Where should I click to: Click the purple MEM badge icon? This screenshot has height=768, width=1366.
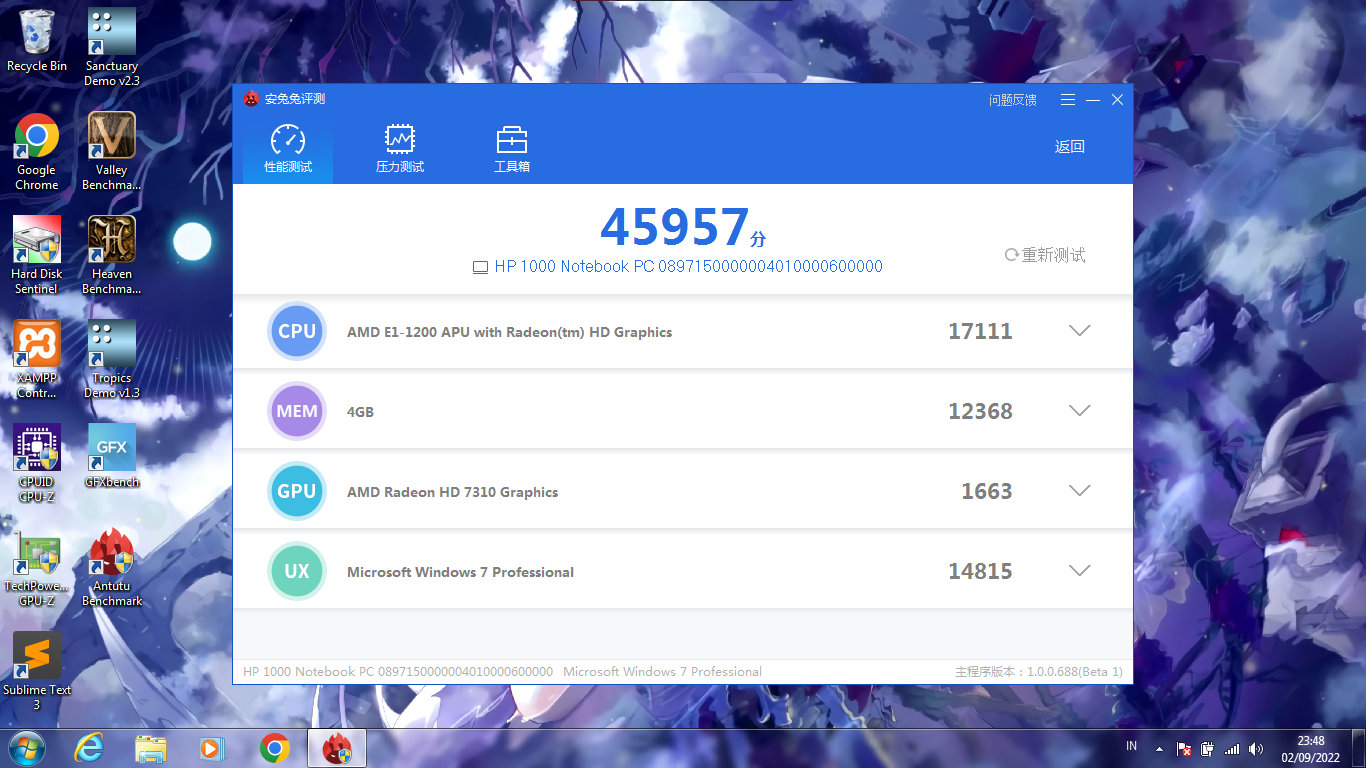click(297, 411)
